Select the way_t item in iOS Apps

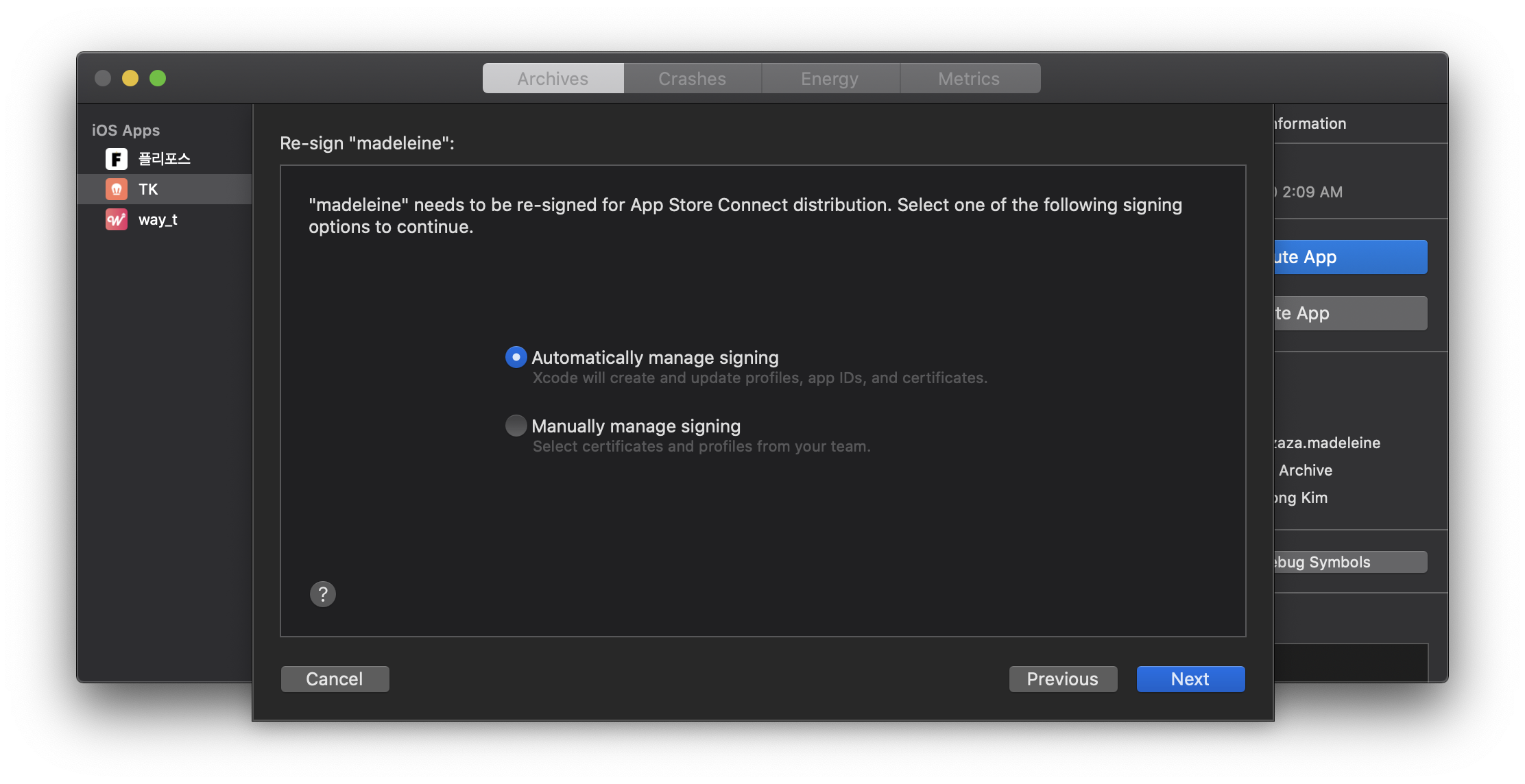(x=158, y=219)
